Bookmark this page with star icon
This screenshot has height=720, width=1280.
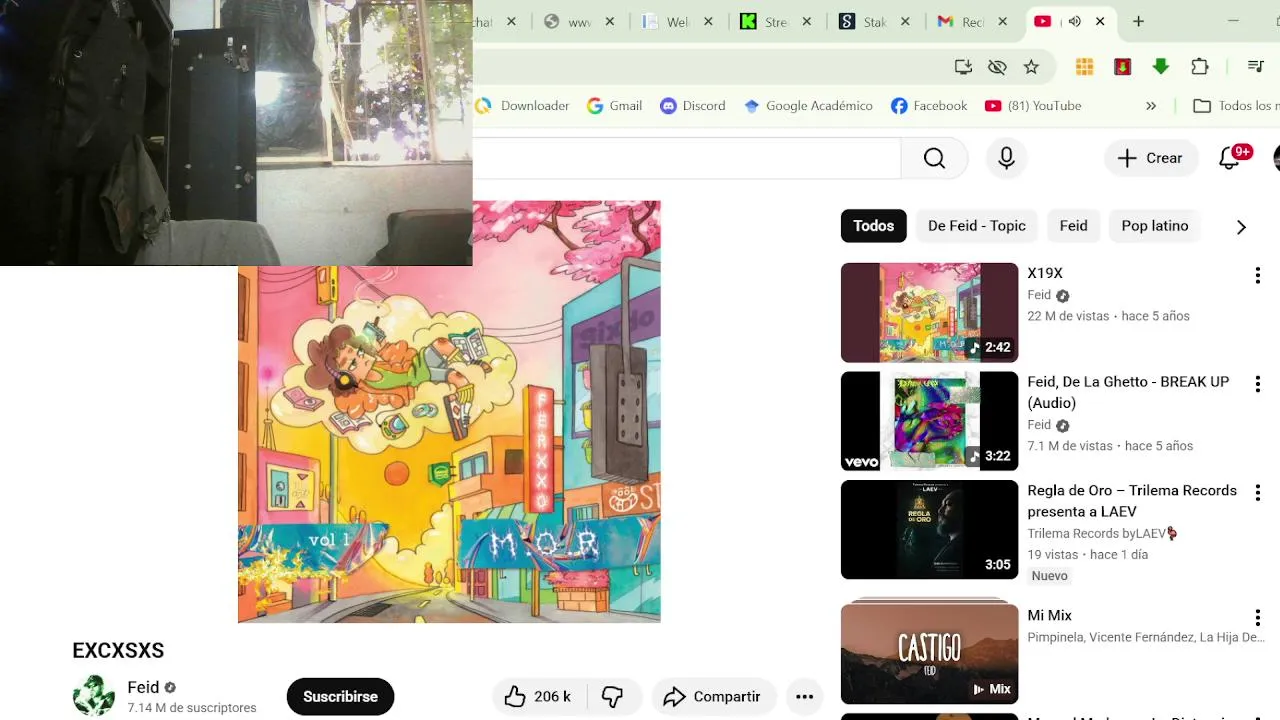point(1031,67)
